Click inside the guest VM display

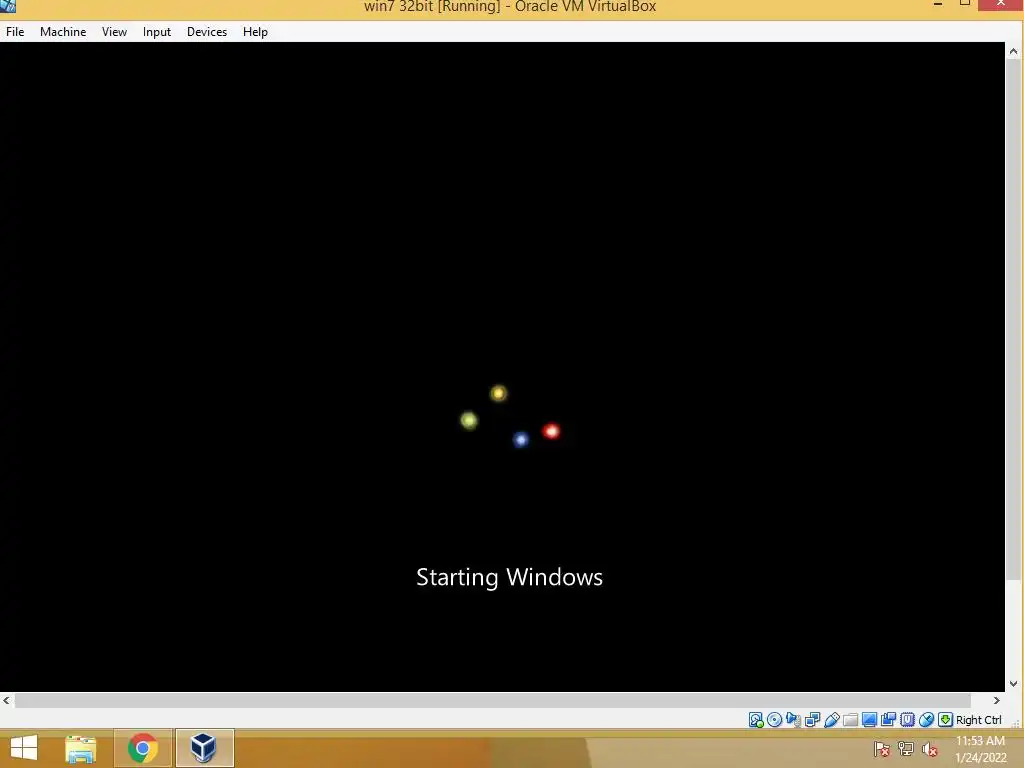(502, 366)
